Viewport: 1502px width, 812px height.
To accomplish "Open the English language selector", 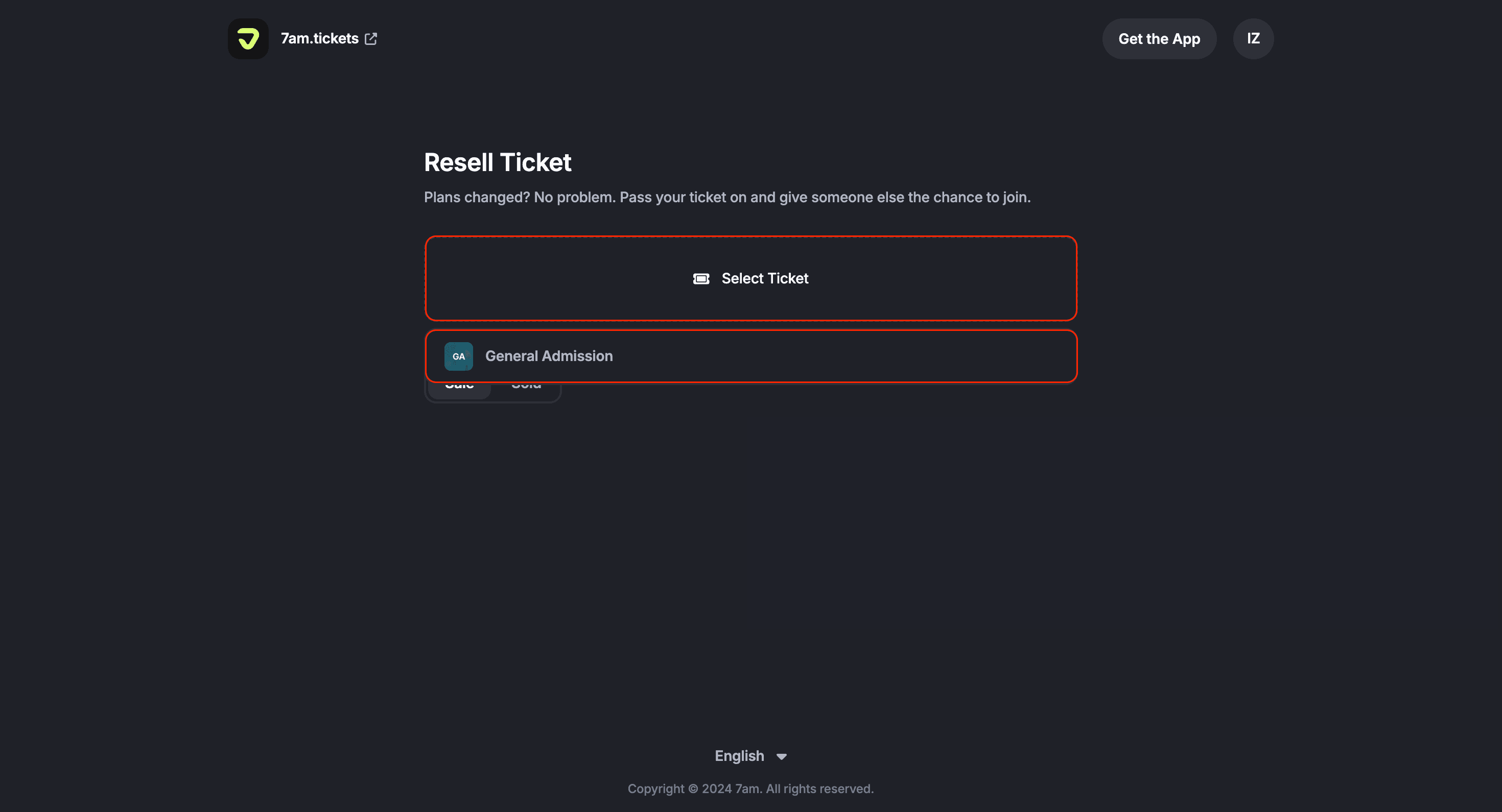I will [739, 756].
